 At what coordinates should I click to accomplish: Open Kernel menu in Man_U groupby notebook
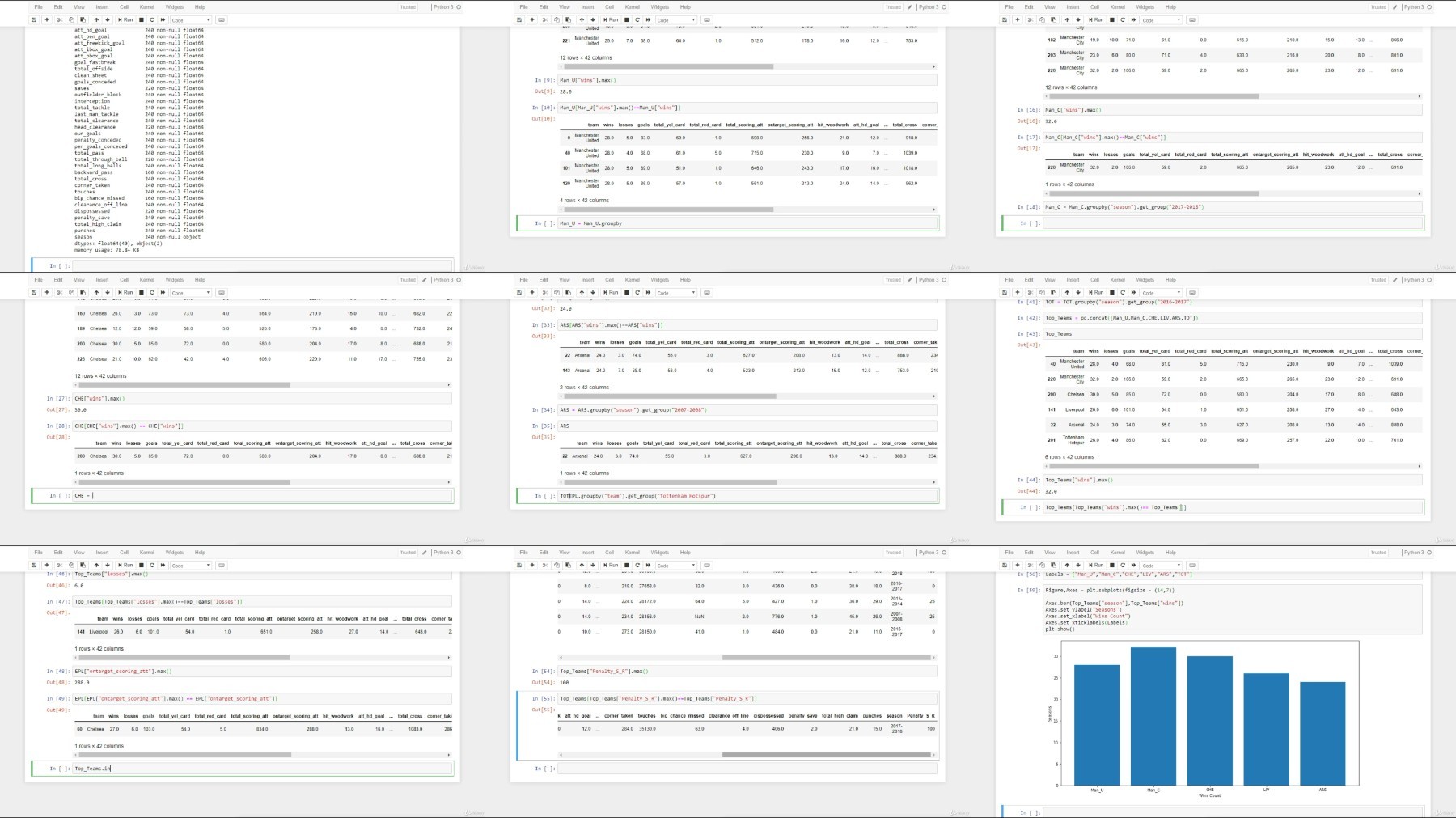632,7
